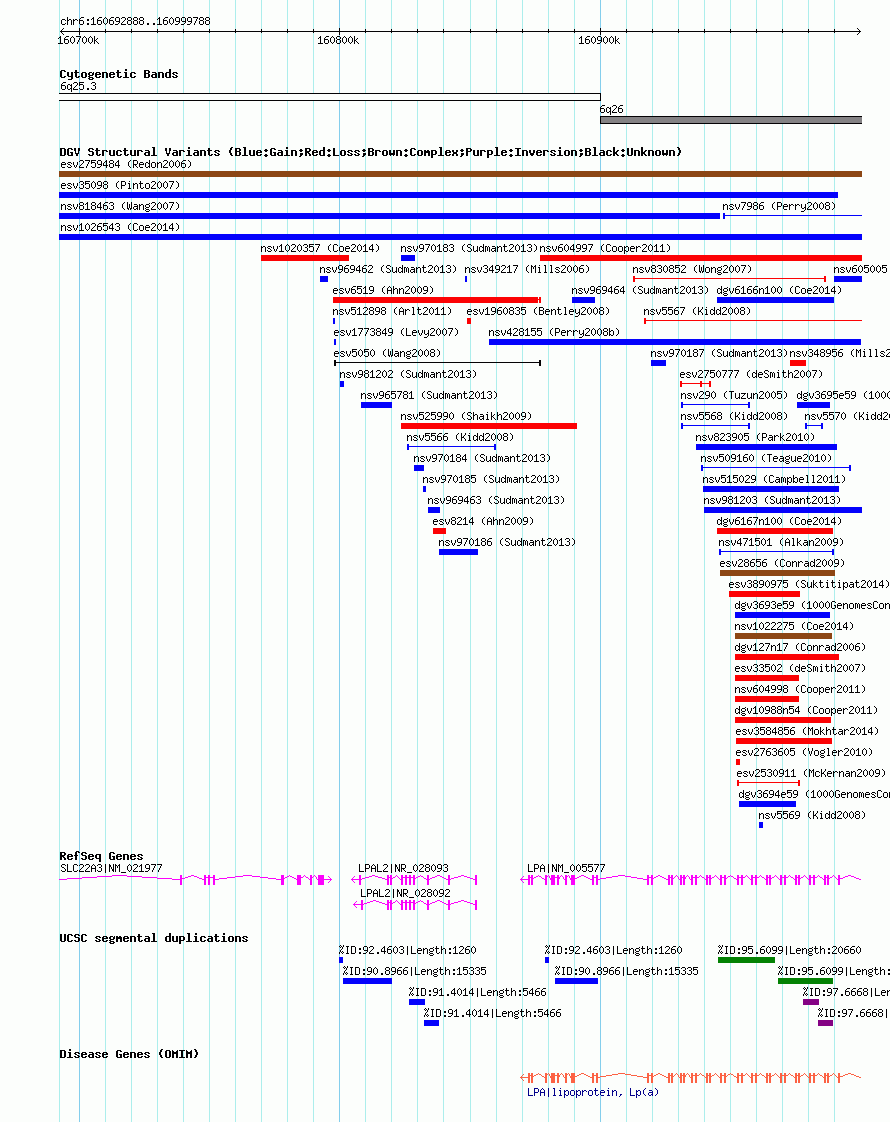890x1122 pixels.
Task: Click esv28656 (Conrad2009) label
Action: coord(782,563)
